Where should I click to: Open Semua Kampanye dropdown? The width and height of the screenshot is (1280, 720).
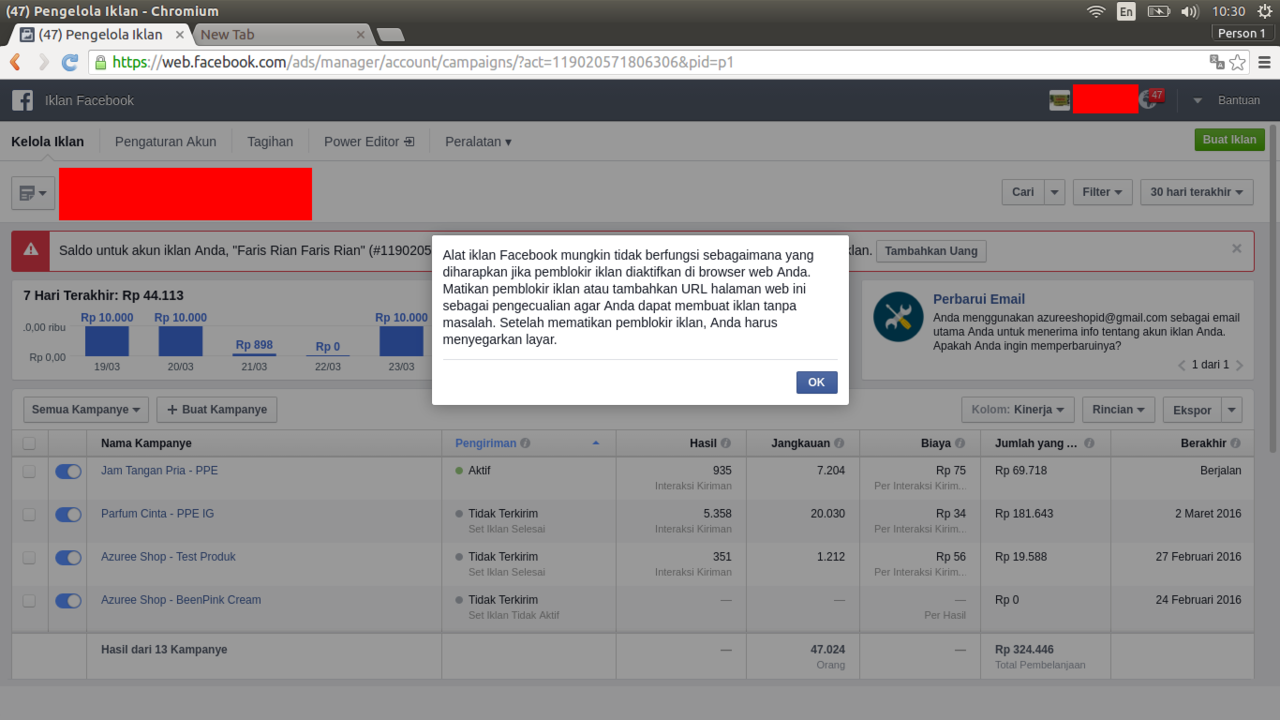pyautogui.click(x=86, y=410)
